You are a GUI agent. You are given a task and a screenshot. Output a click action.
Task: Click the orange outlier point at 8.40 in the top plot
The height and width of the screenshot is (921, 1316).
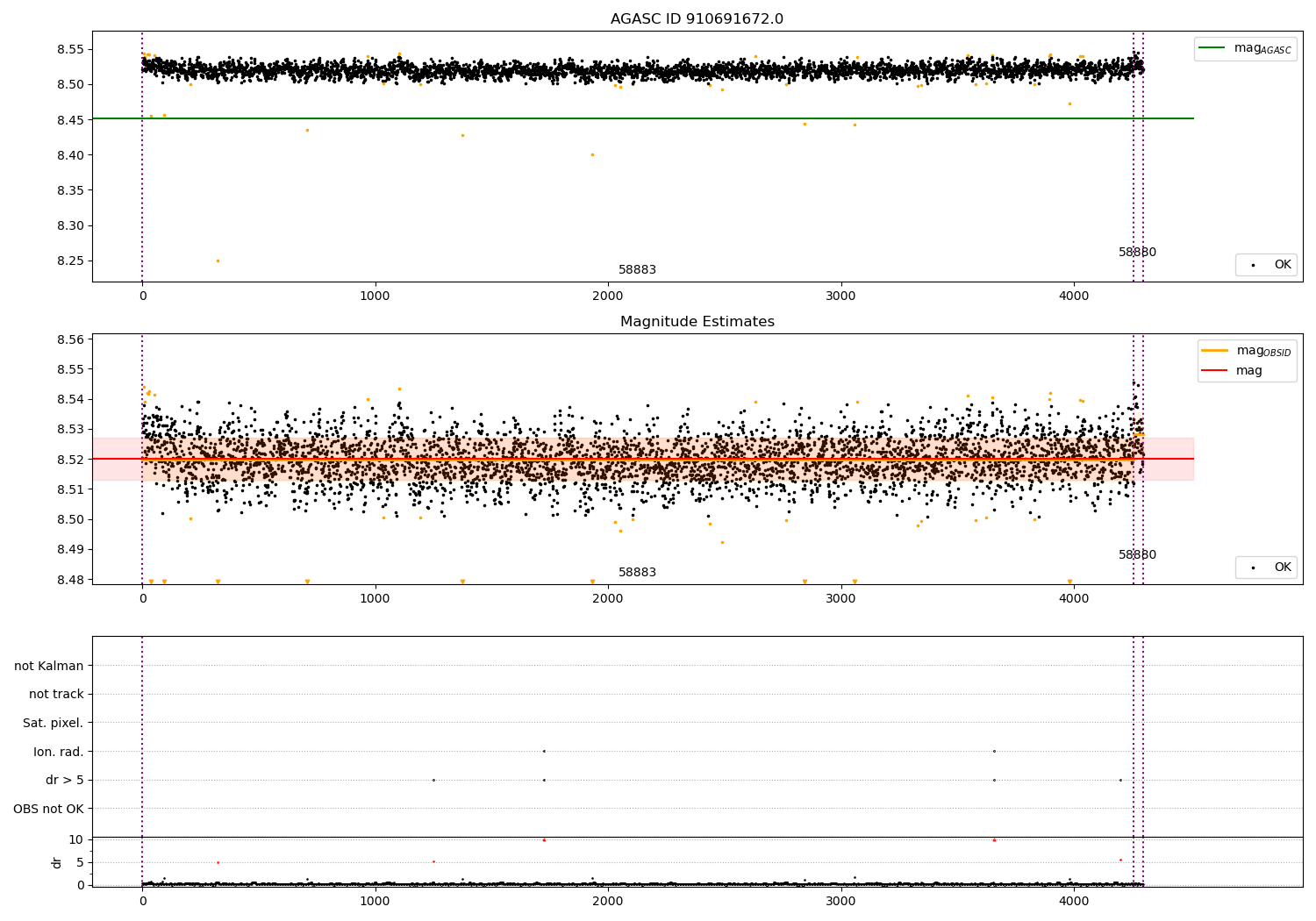(592, 155)
